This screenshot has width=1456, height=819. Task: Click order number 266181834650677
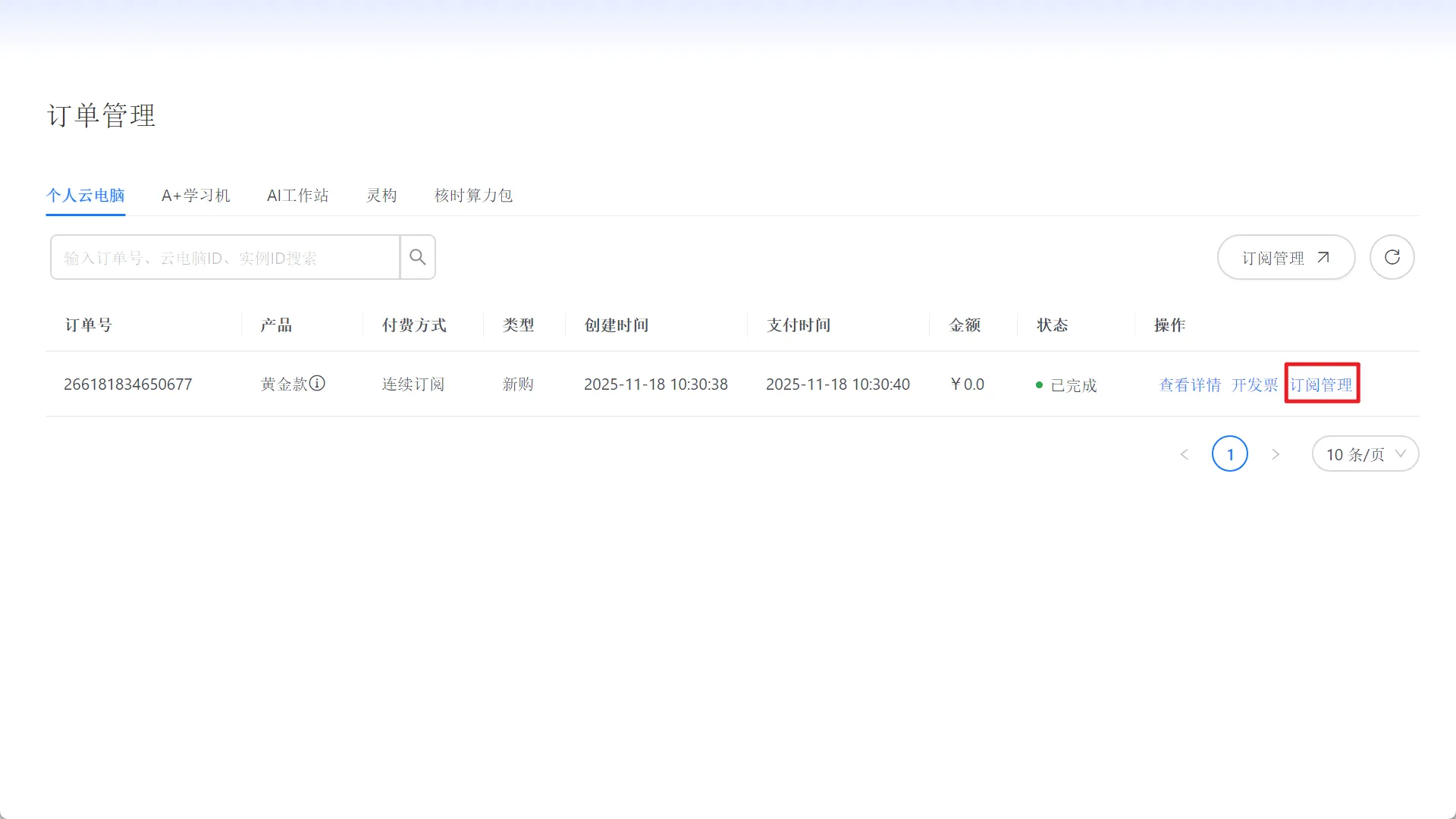(x=128, y=384)
